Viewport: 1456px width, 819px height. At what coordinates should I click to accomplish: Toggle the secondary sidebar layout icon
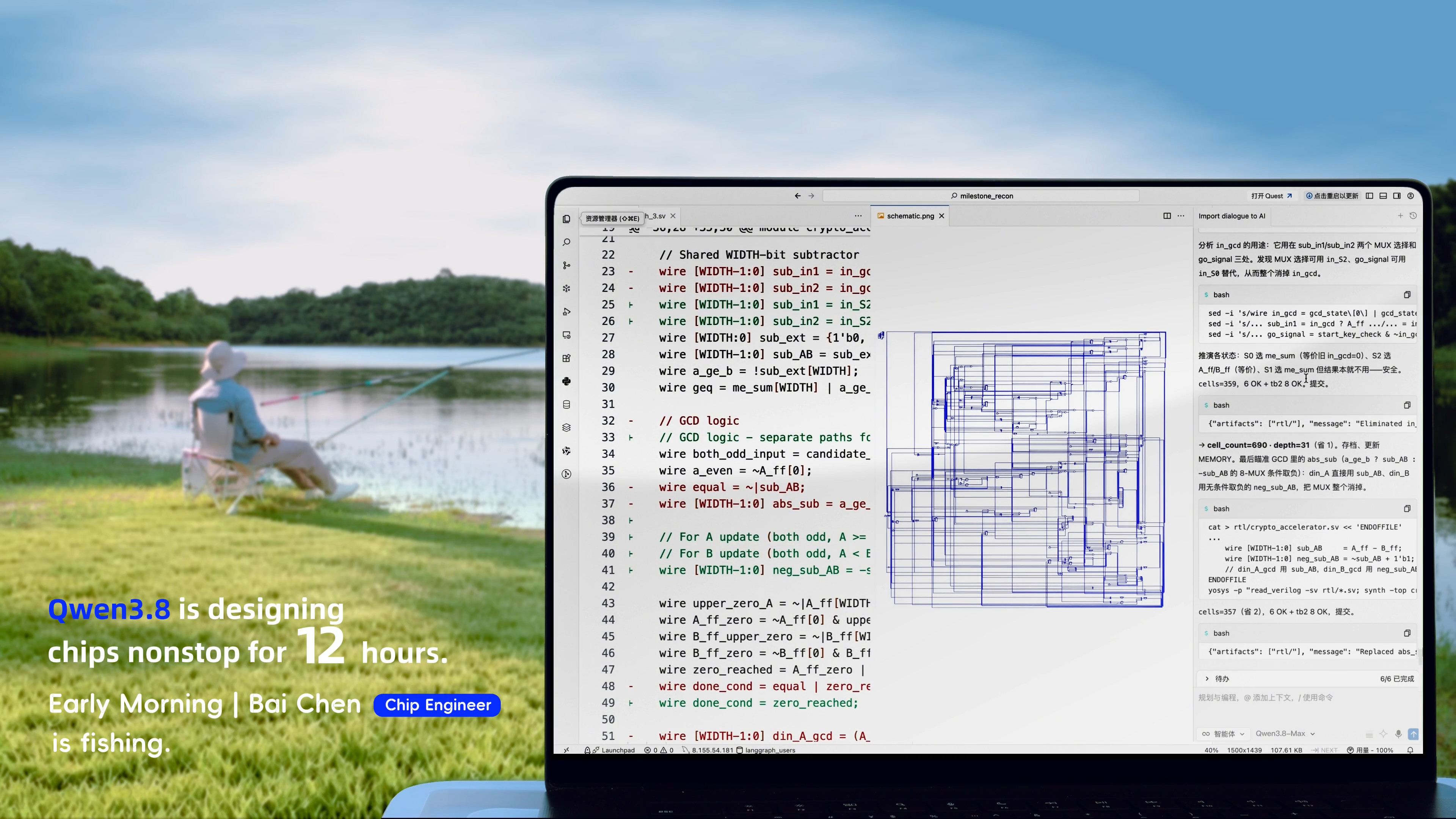tap(1396, 196)
